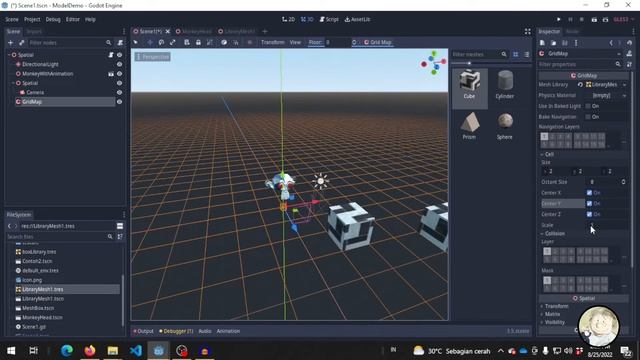640x360 pixels.
Task: Open Firefox from the taskbar
Action: click(x=90, y=350)
